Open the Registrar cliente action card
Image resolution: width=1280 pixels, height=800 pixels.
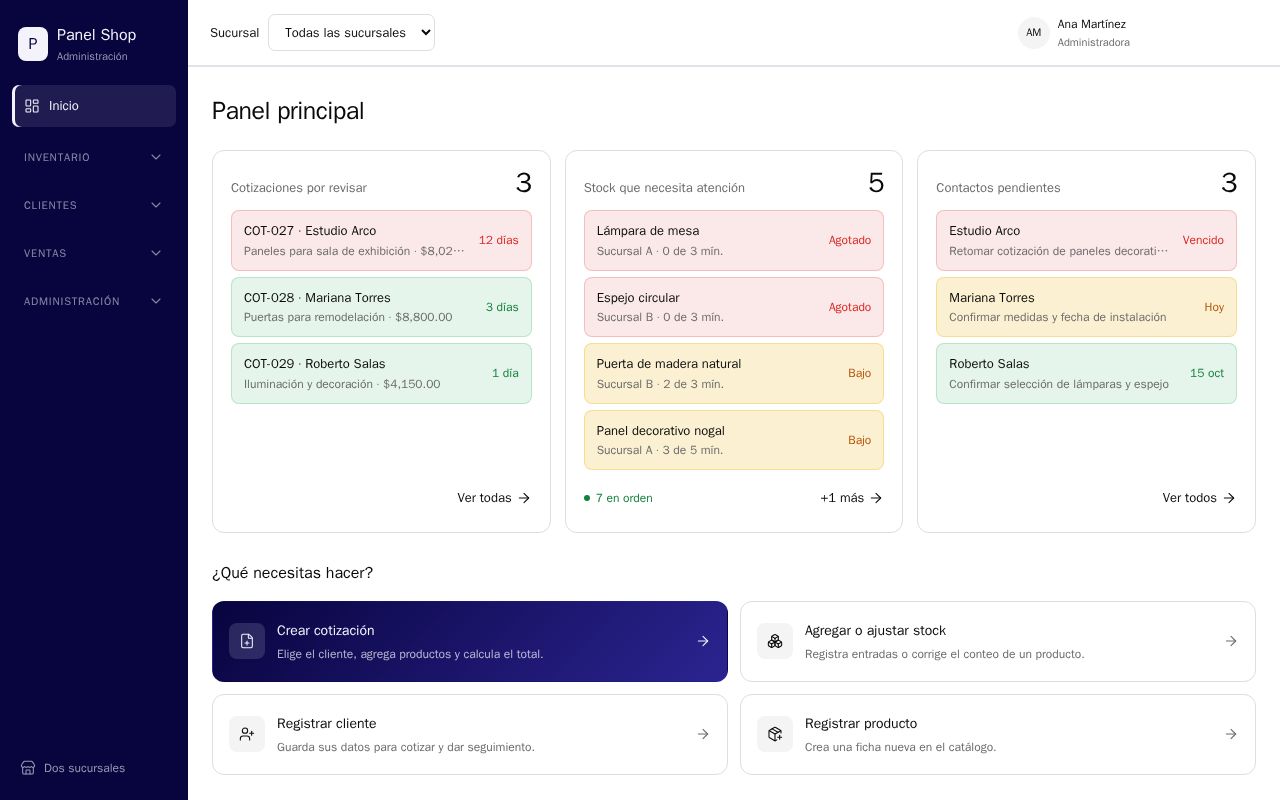coord(470,734)
